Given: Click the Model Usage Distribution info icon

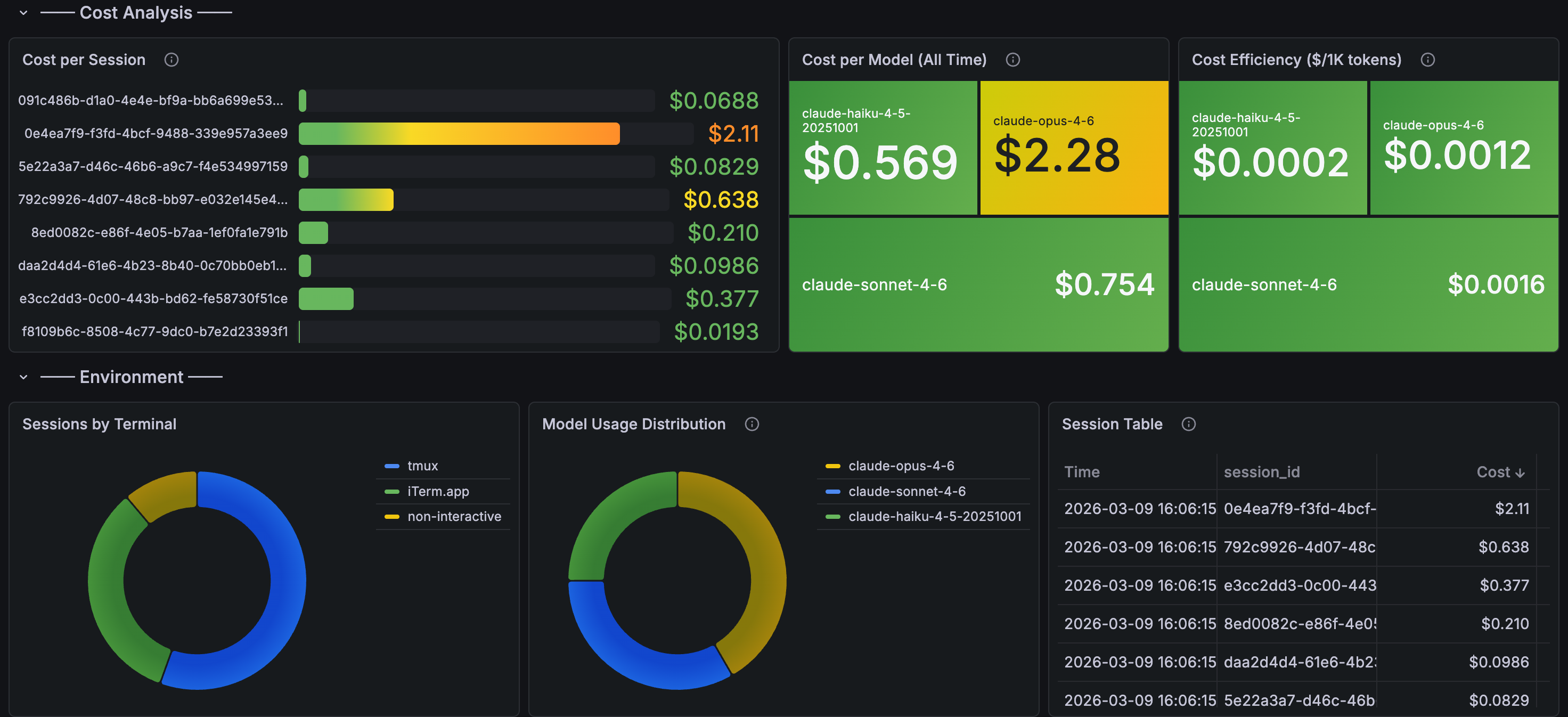Looking at the screenshot, I should [752, 424].
